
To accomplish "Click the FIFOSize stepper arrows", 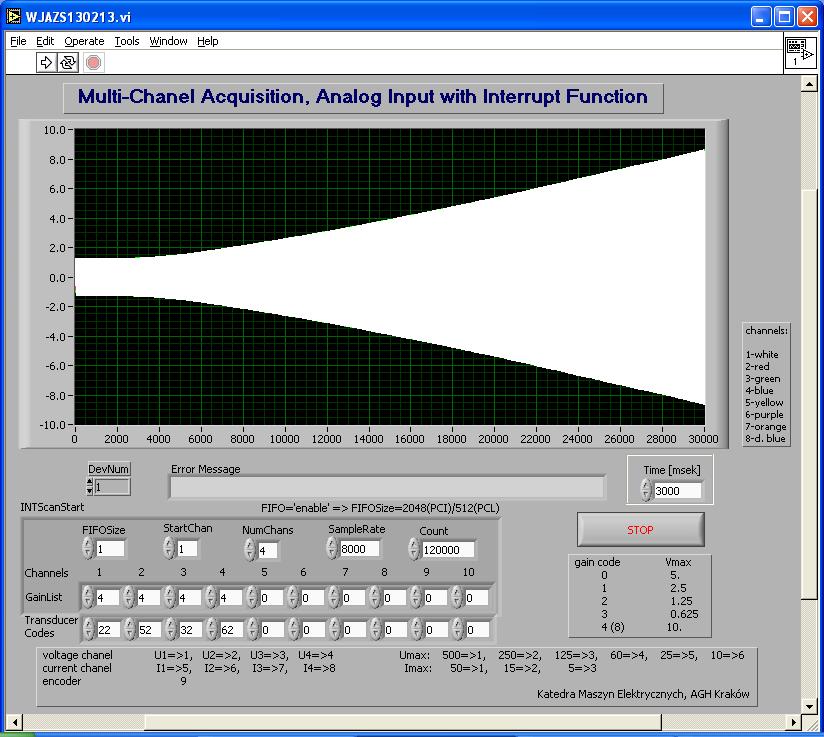I will [88, 548].
